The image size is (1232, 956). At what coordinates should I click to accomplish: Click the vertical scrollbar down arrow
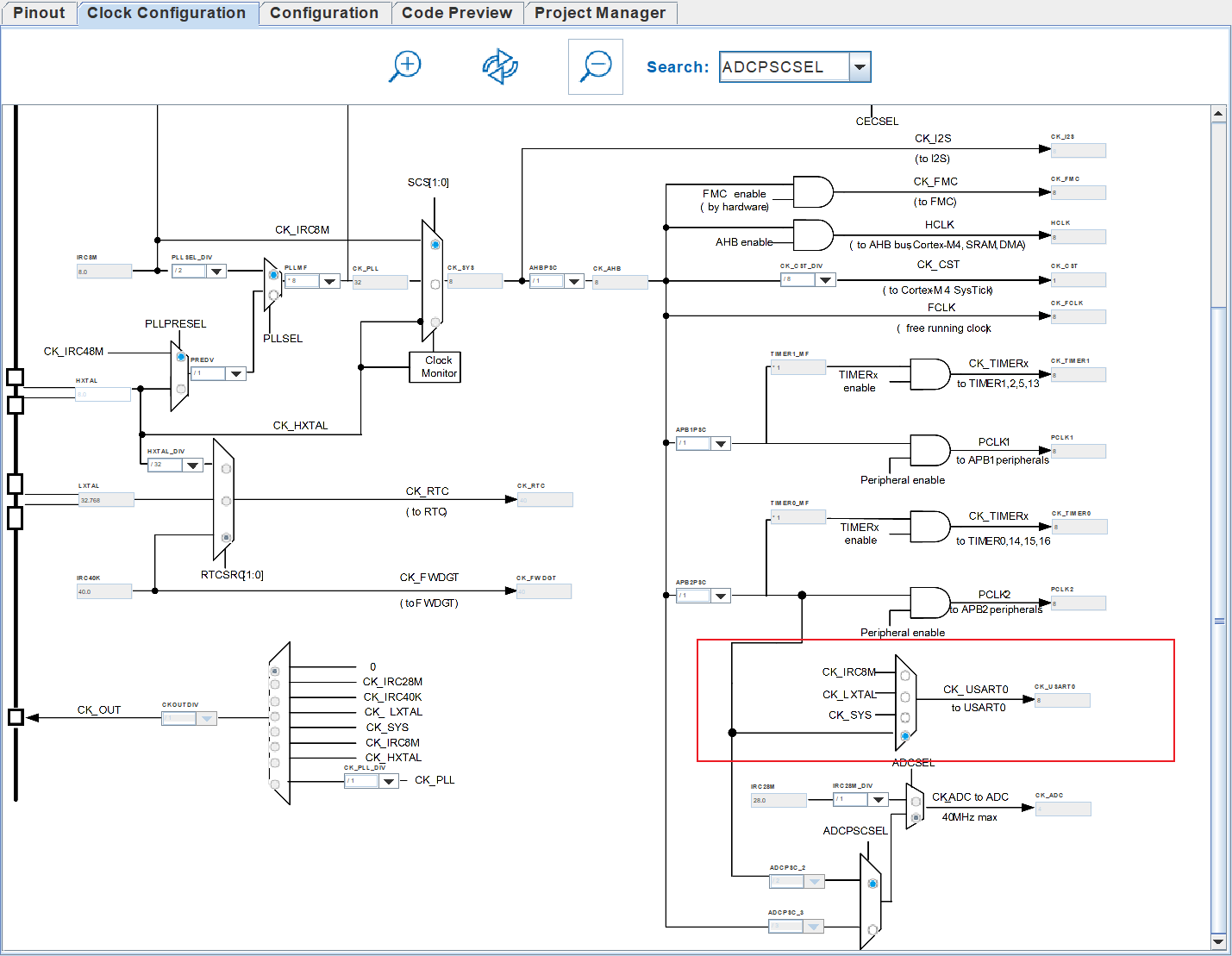pos(1218,941)
